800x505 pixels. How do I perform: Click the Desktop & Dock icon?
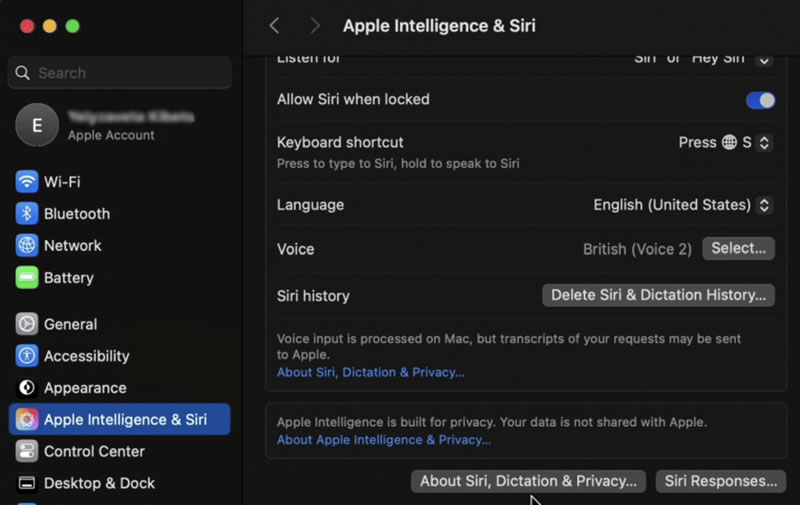[x=27, y=483]
